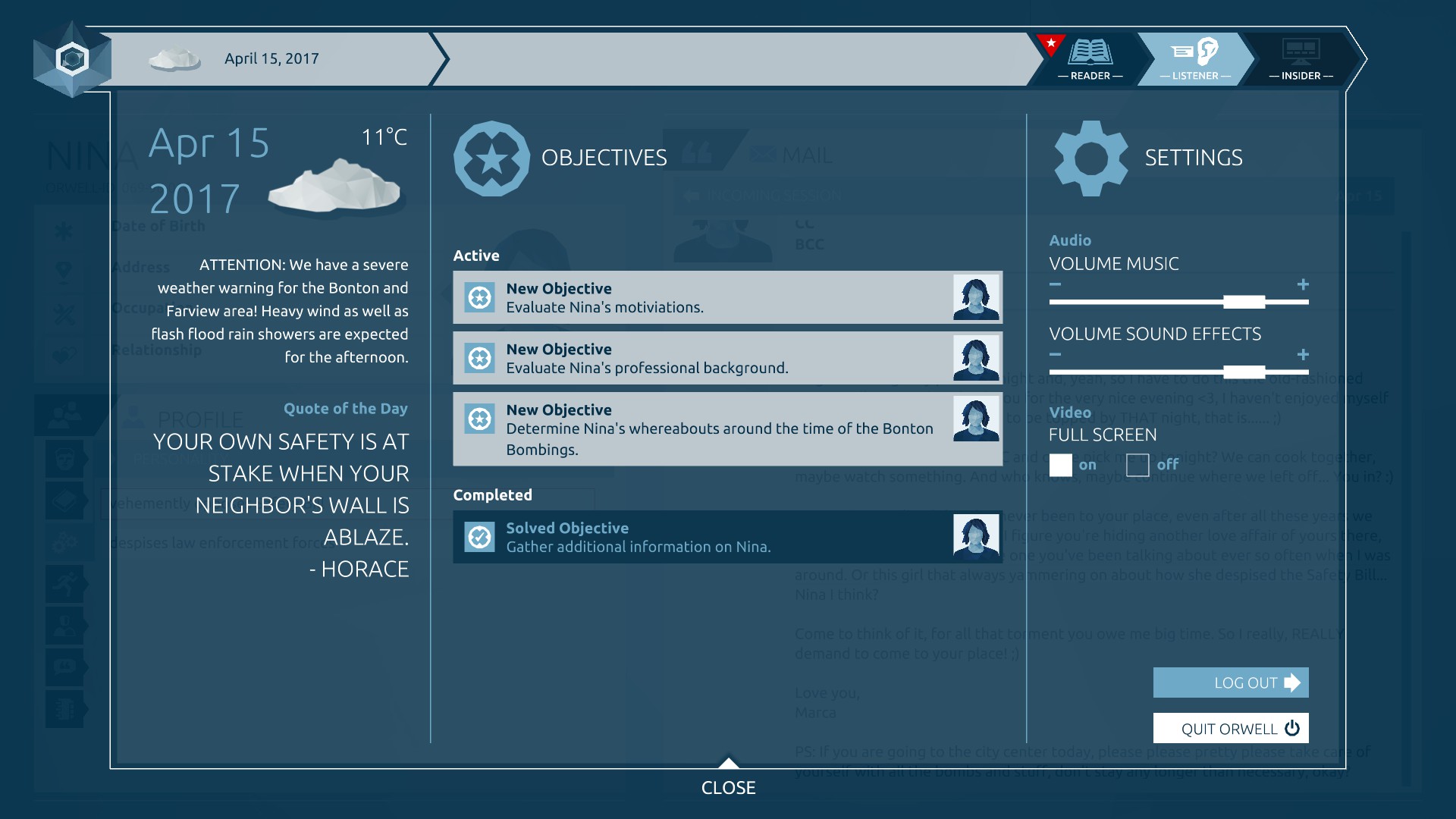Open the Reader tab

(1090, 59)
